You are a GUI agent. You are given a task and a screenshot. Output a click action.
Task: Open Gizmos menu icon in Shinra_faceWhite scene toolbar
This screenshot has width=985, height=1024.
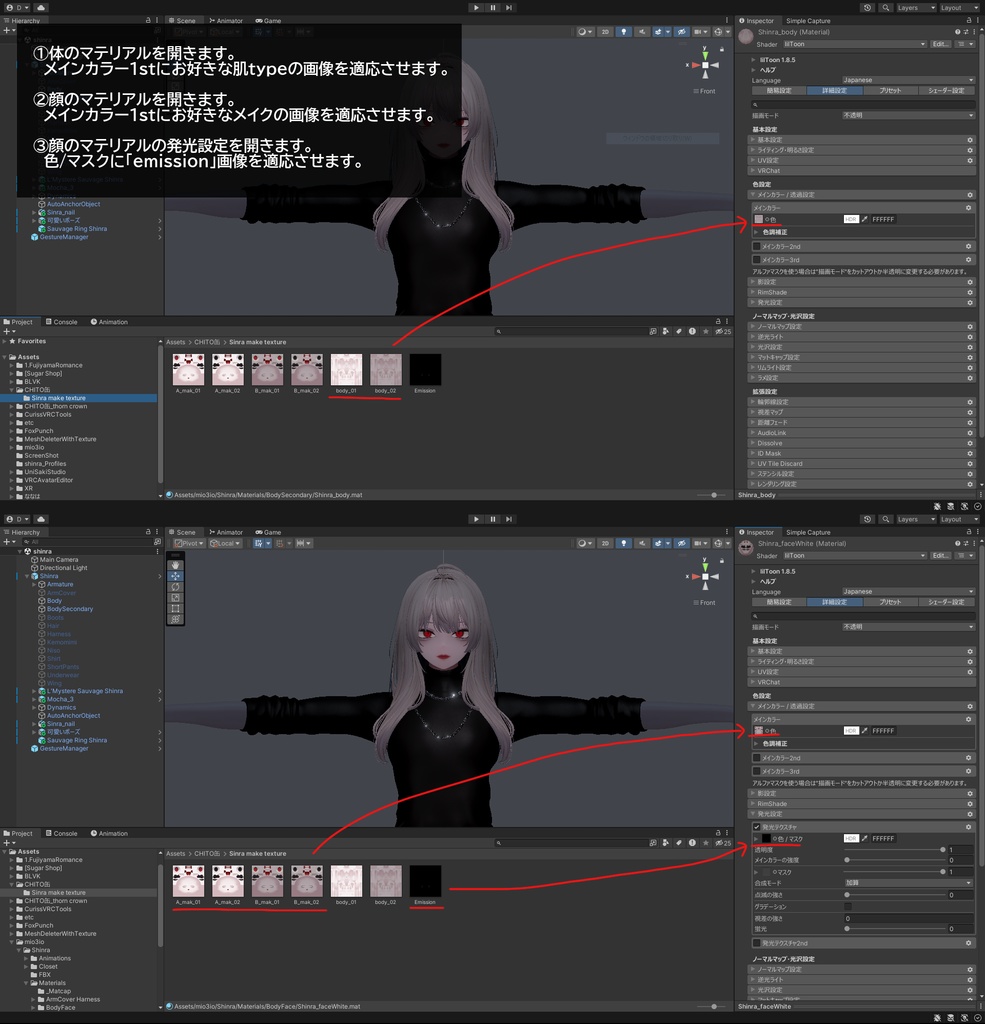point(720,543)
